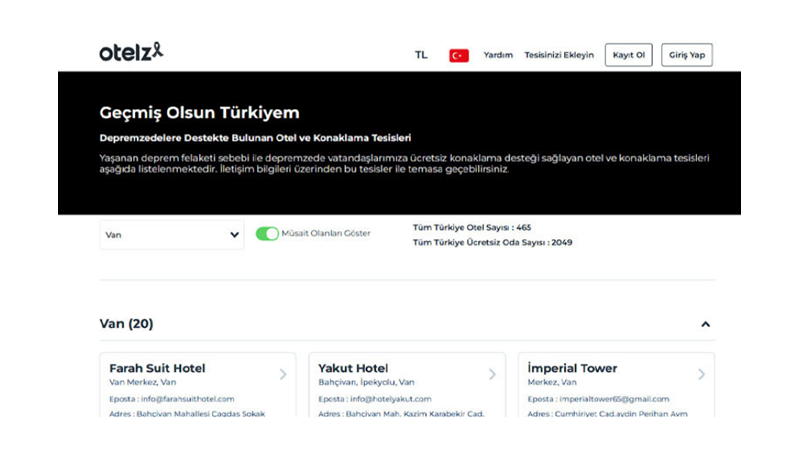Click arrow icon on Farah Suit Hotel card
This screenshot has width=800, height=450.
283,374
